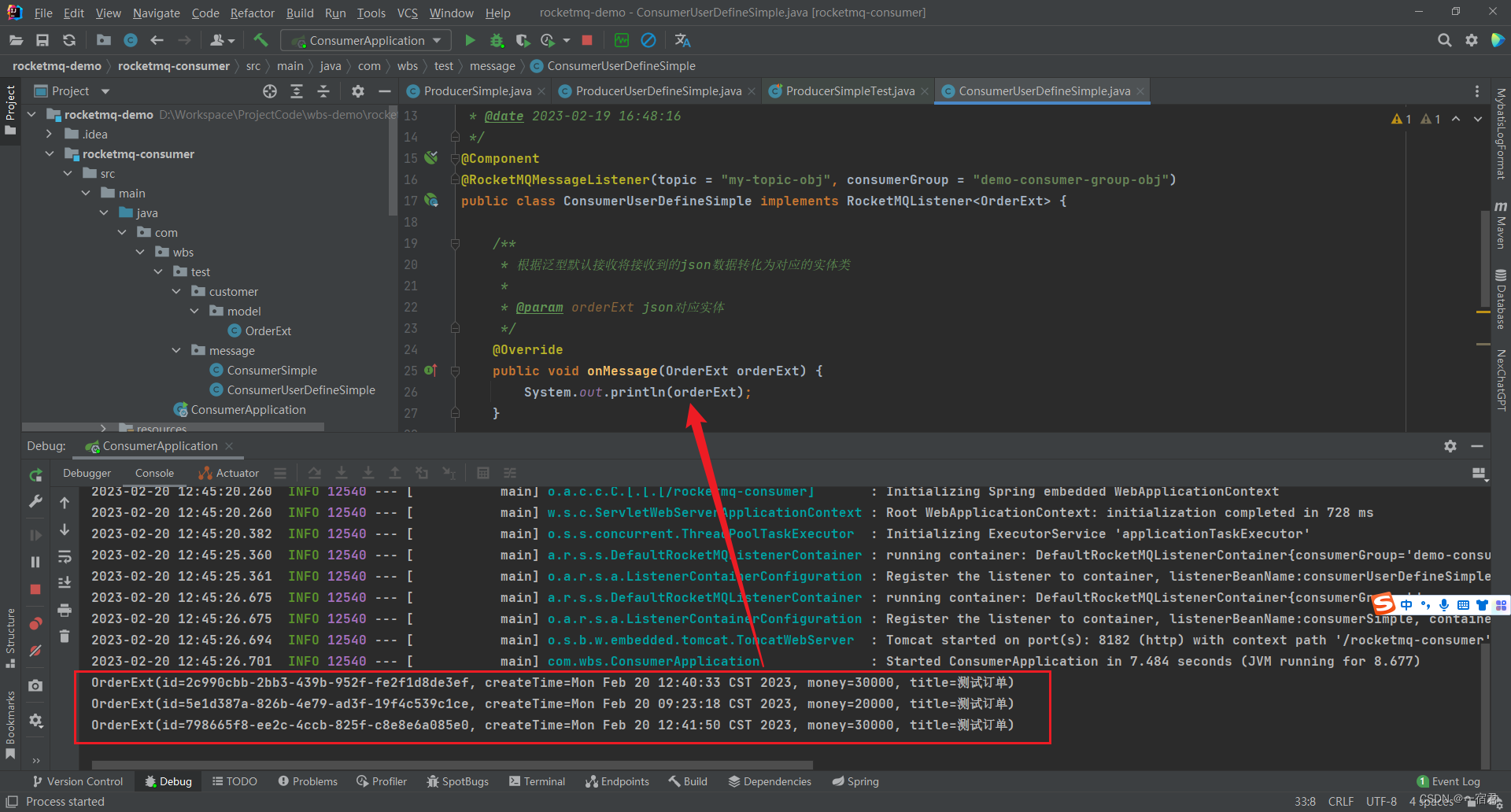Open Project panel options gear
The image size is (1511, 812).
coord(358,91)
